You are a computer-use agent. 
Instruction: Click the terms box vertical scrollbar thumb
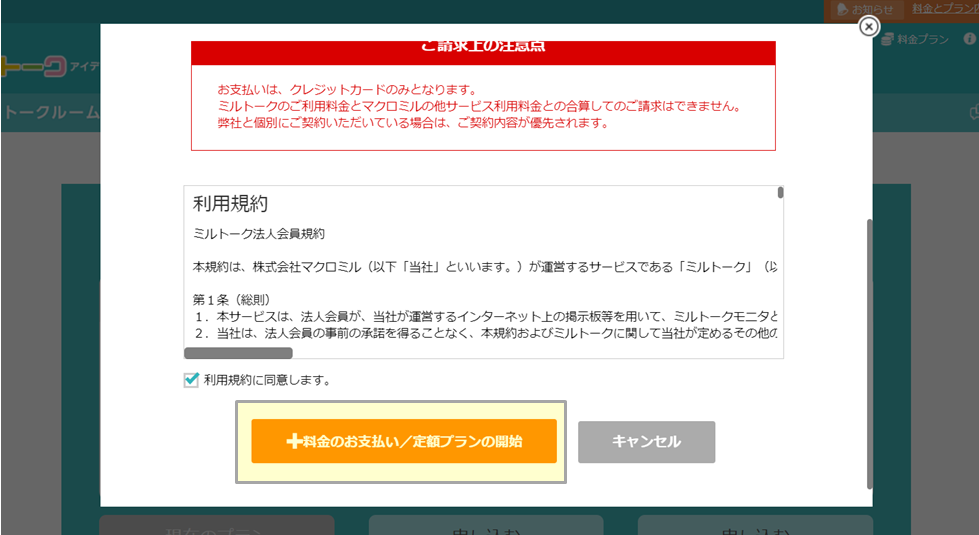(780, 193)
